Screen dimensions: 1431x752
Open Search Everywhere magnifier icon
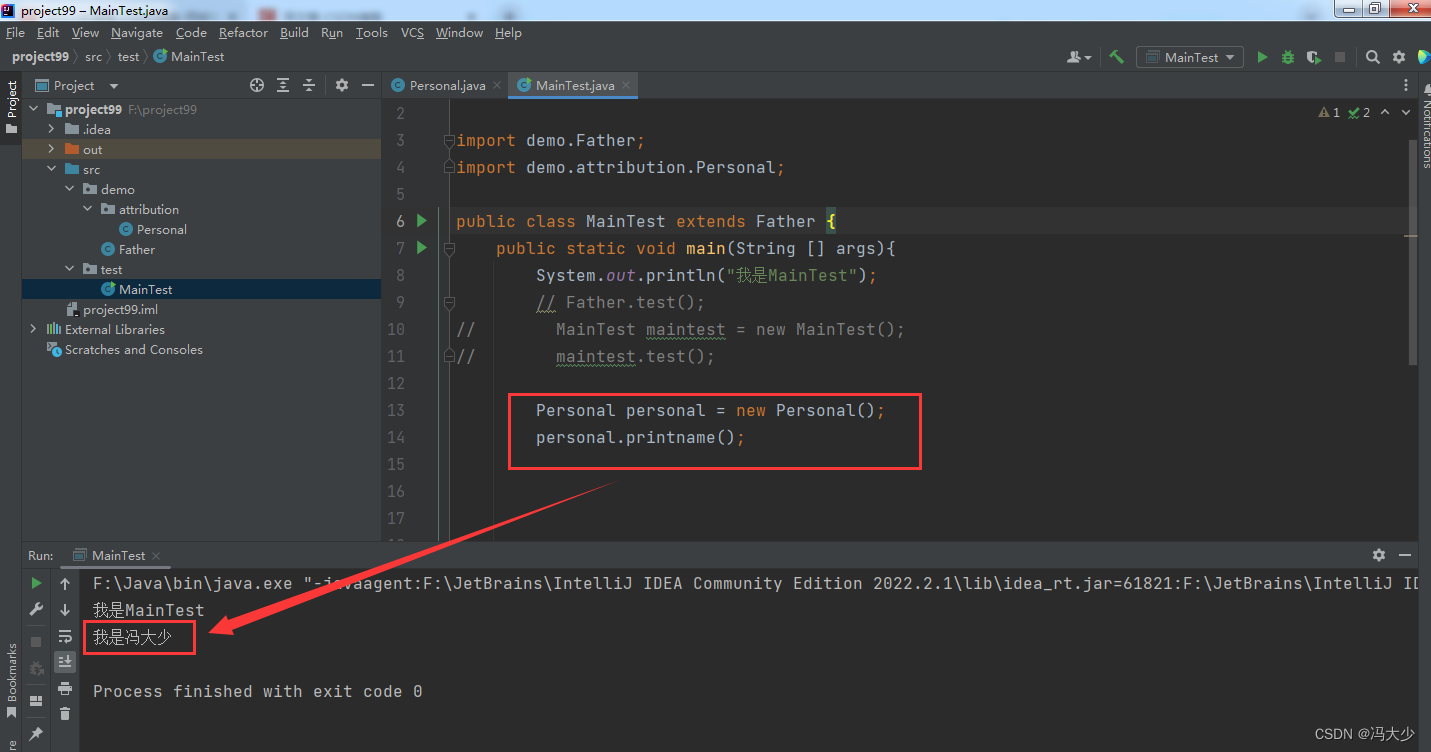(1373, 57)
